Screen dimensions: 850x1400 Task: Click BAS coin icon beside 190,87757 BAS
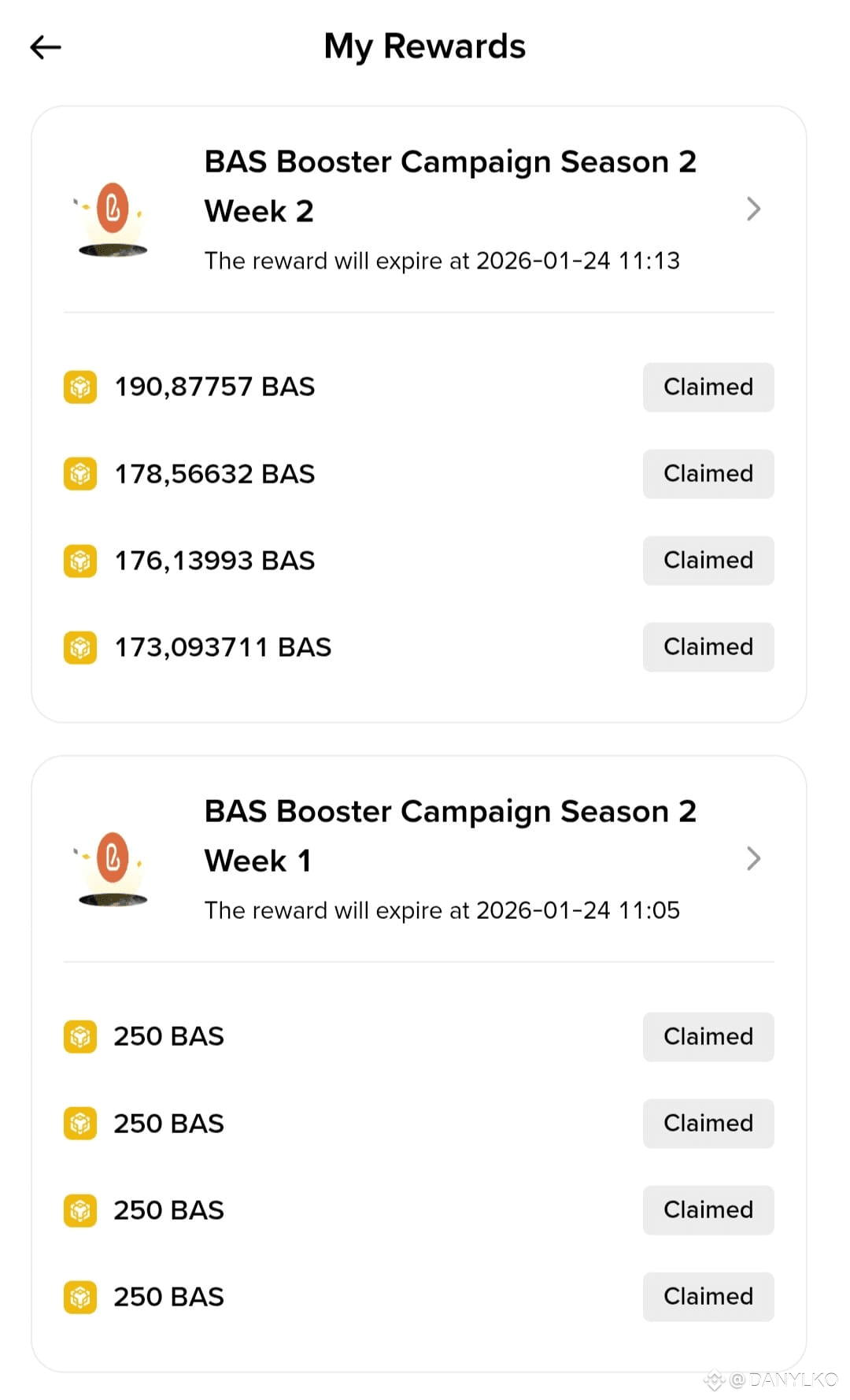(x=80, y=387)
